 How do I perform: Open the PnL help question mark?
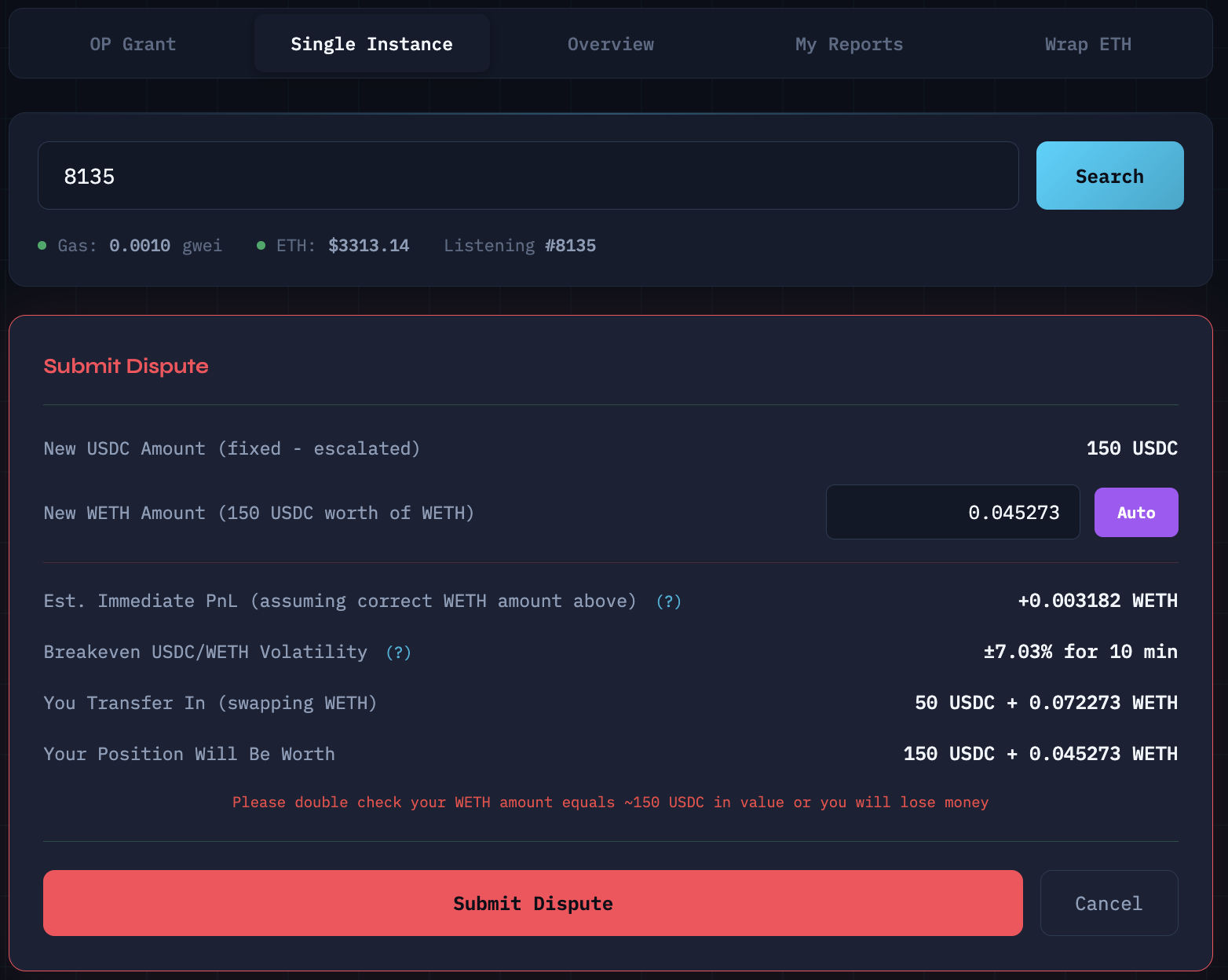[668, 602]
